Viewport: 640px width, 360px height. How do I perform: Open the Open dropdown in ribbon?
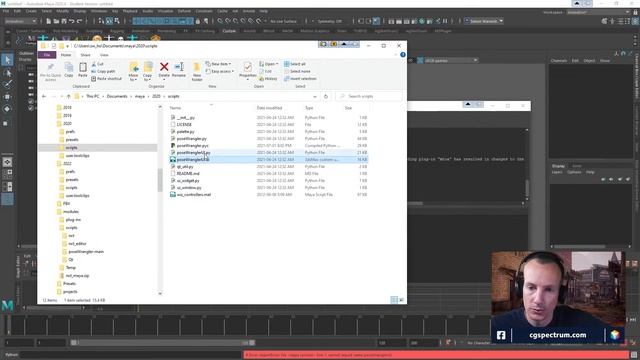[x=269, y=64]
